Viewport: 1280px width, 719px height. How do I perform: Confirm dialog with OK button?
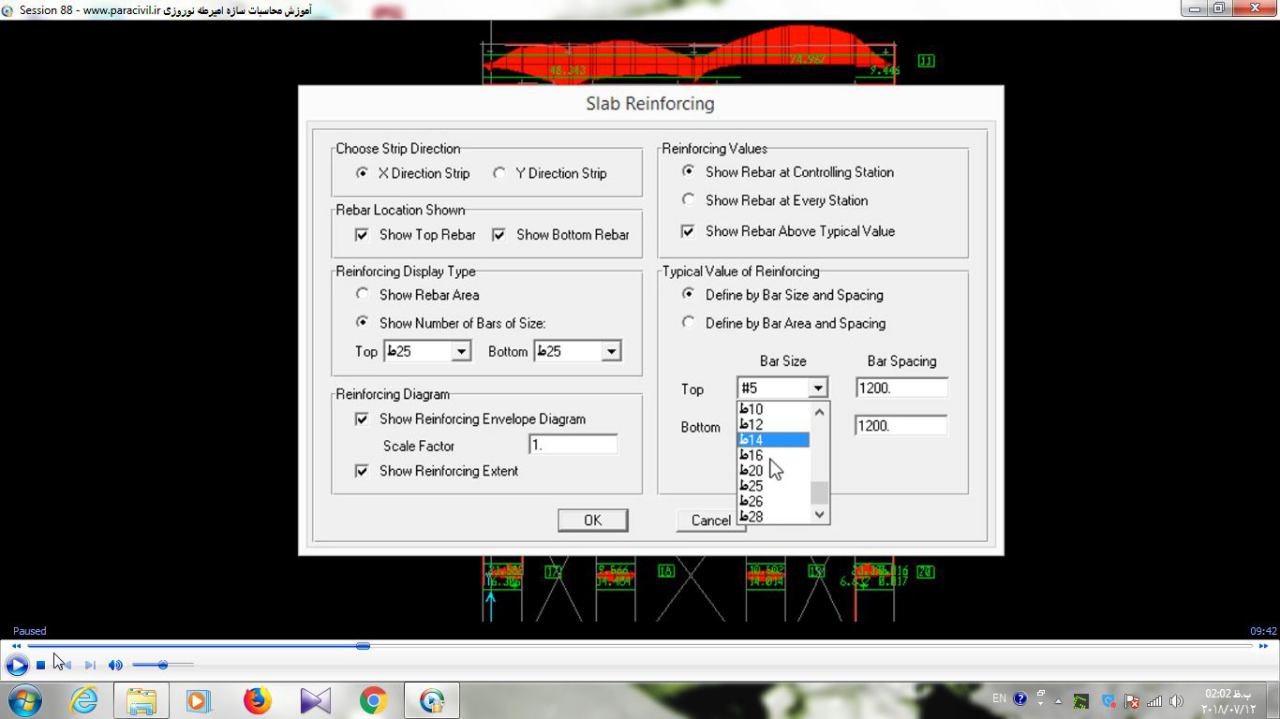593,520
